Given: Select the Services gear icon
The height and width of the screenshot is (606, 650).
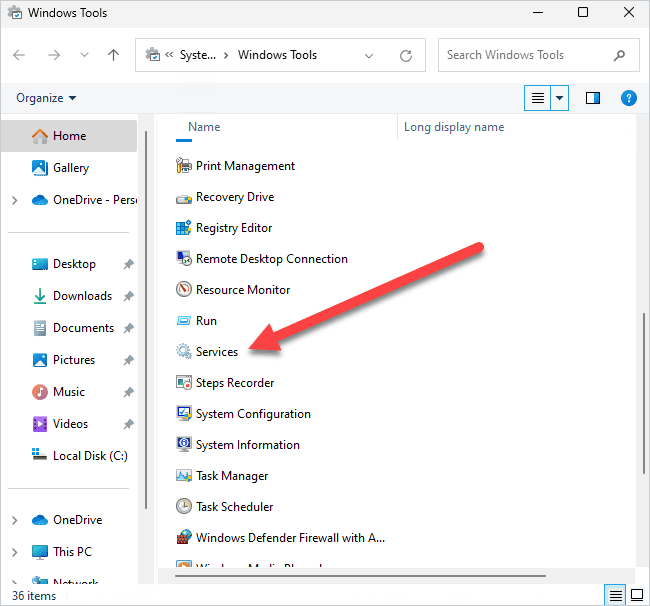Looking at the screenshot, I should click(184, 351).
